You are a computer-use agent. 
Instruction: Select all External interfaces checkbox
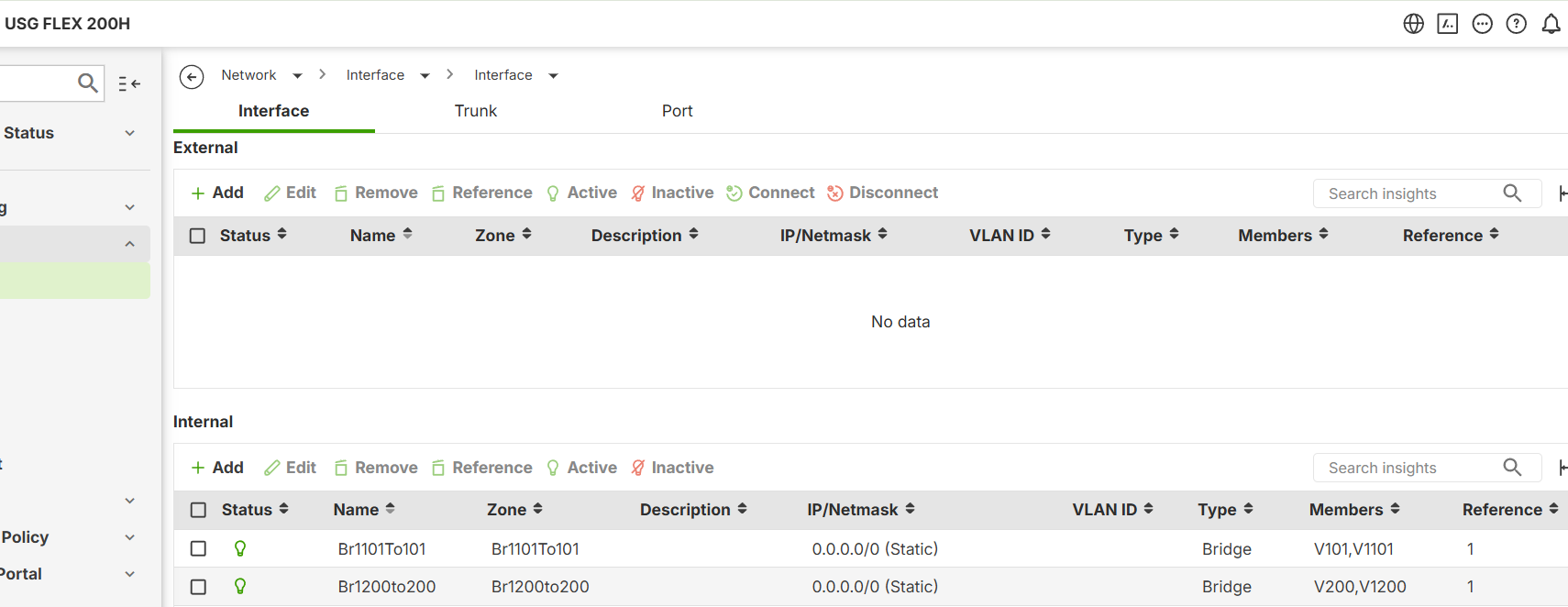197,236
